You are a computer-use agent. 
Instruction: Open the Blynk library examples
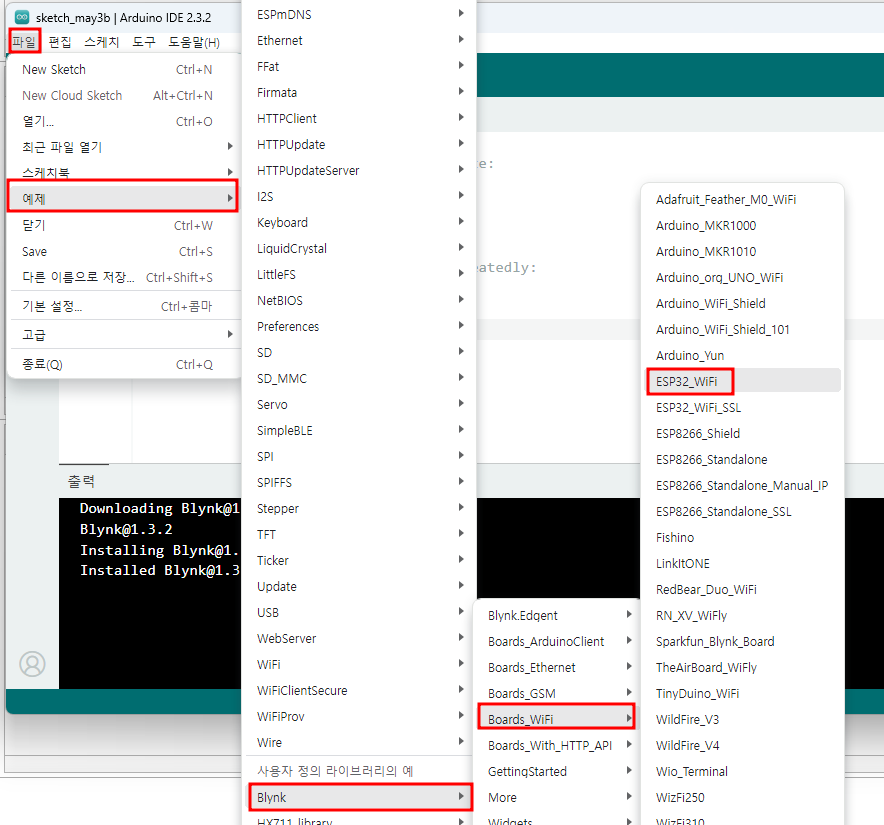[x=360, y=797]
